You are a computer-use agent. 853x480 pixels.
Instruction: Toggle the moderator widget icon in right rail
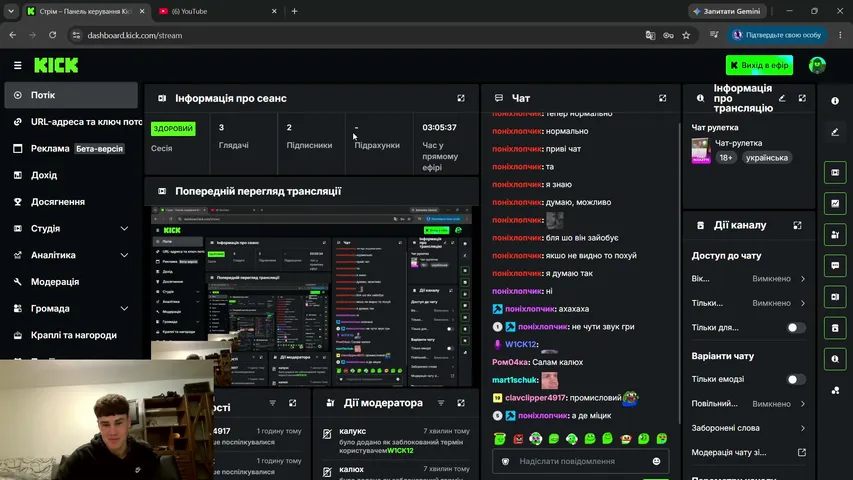tap(835, 235)
